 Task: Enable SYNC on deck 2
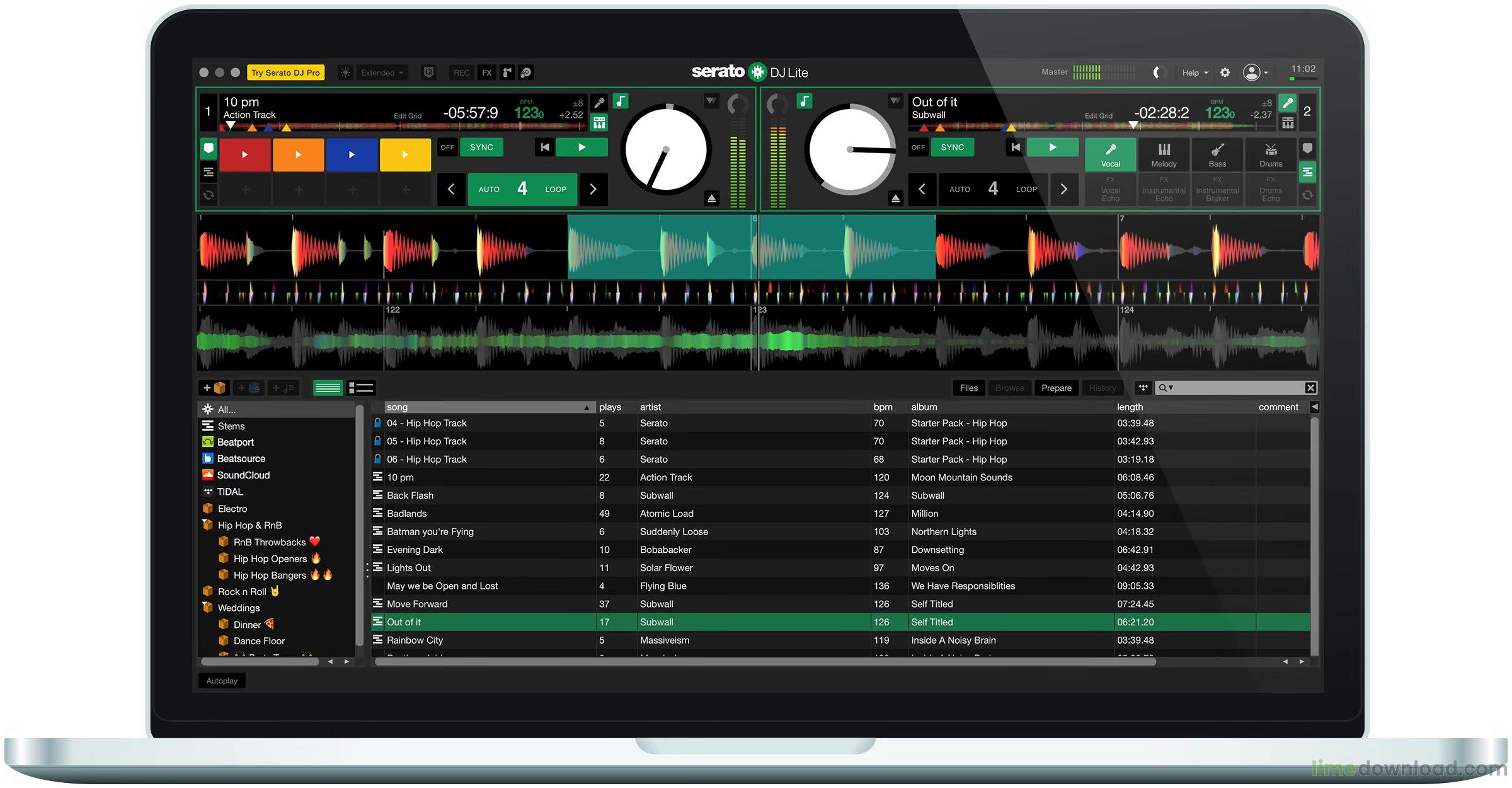953,147
